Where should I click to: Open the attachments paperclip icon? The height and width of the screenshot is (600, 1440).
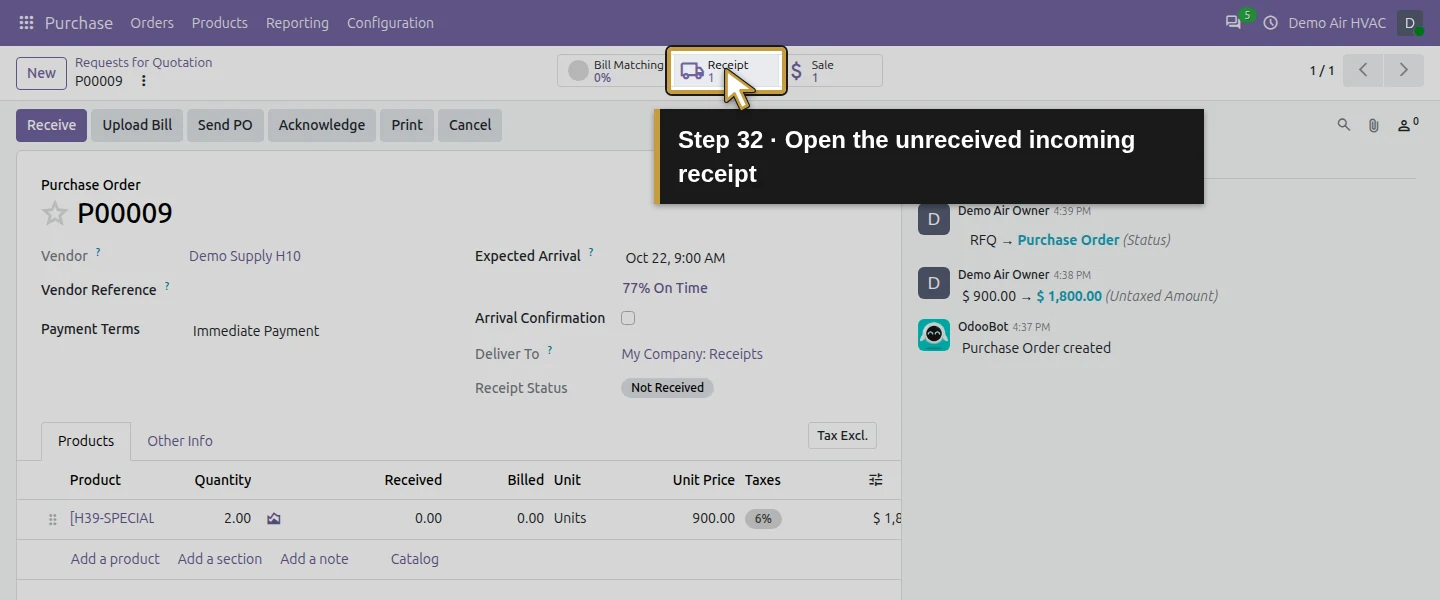(1374, 125)
